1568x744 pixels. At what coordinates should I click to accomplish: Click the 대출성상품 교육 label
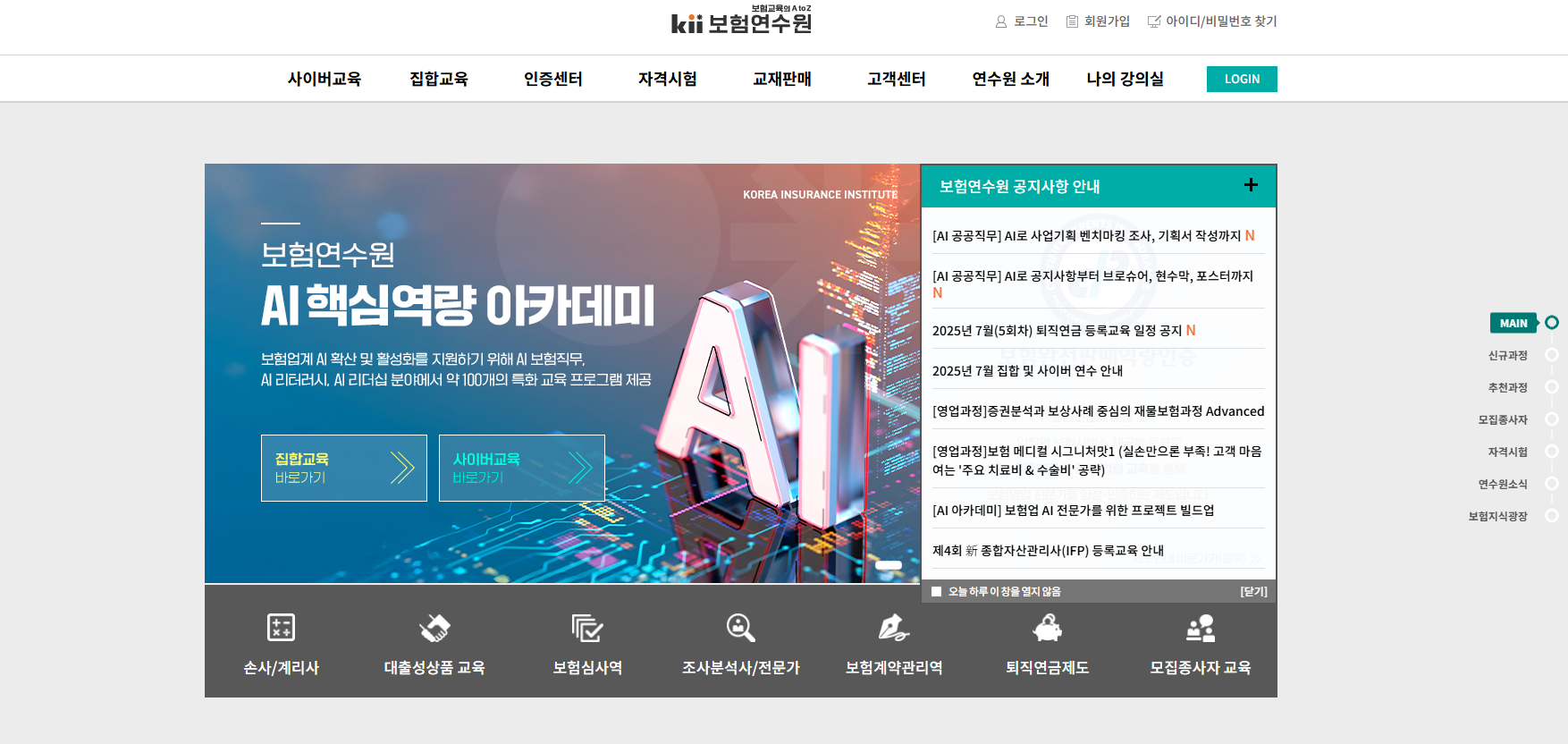[x=434, y=668]
